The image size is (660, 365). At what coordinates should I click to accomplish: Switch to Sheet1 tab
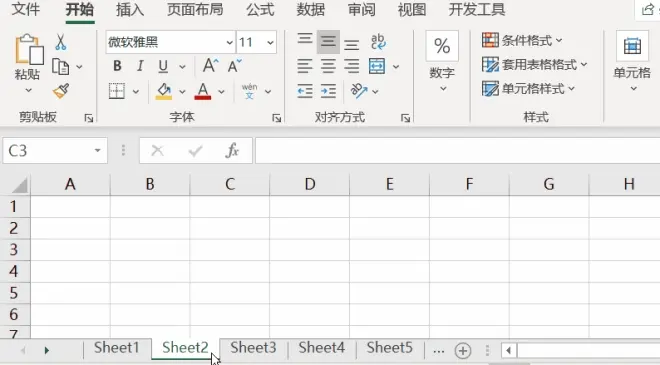[x=117, y=348]
